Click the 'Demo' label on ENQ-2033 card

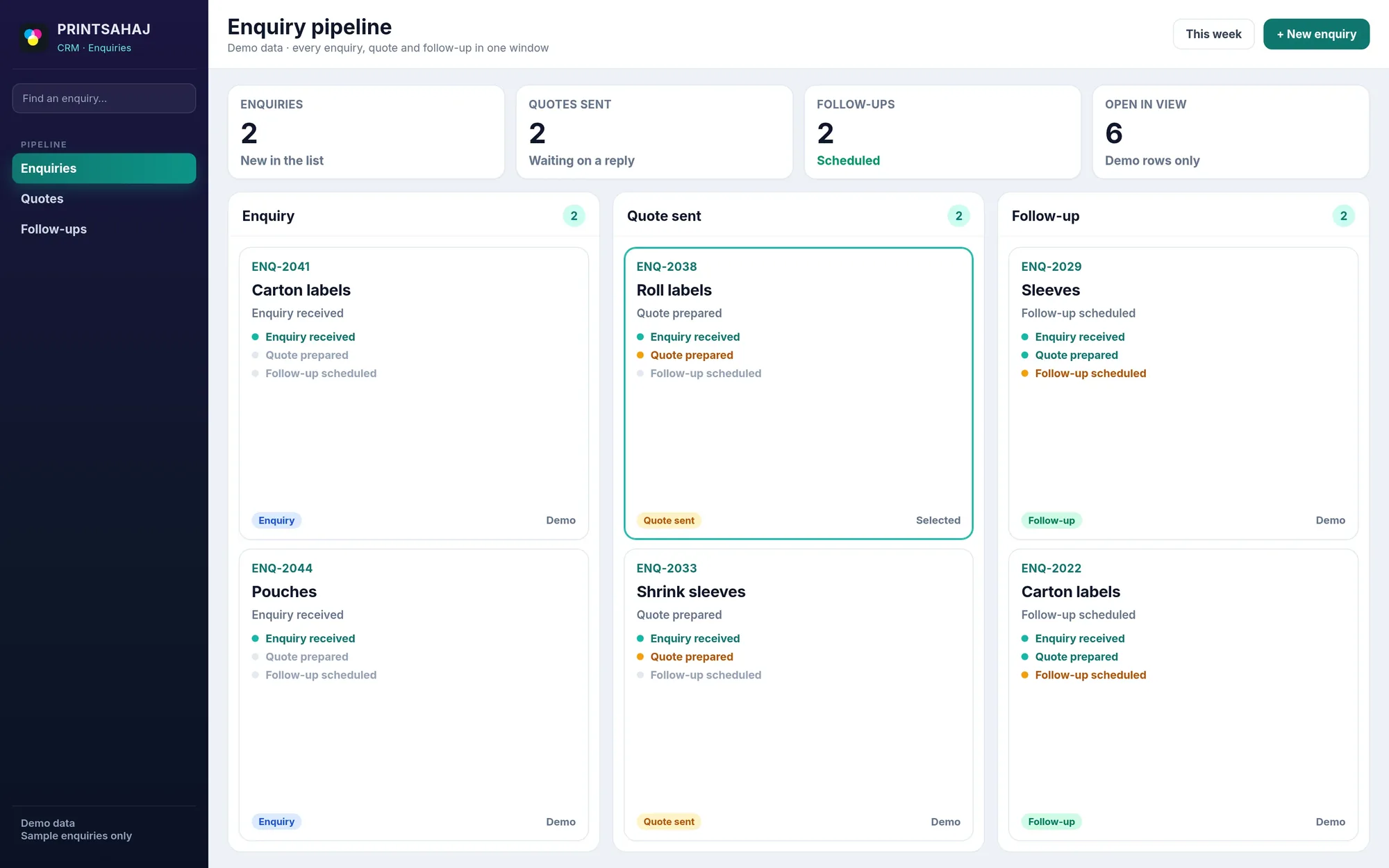(x=945, y=821)
